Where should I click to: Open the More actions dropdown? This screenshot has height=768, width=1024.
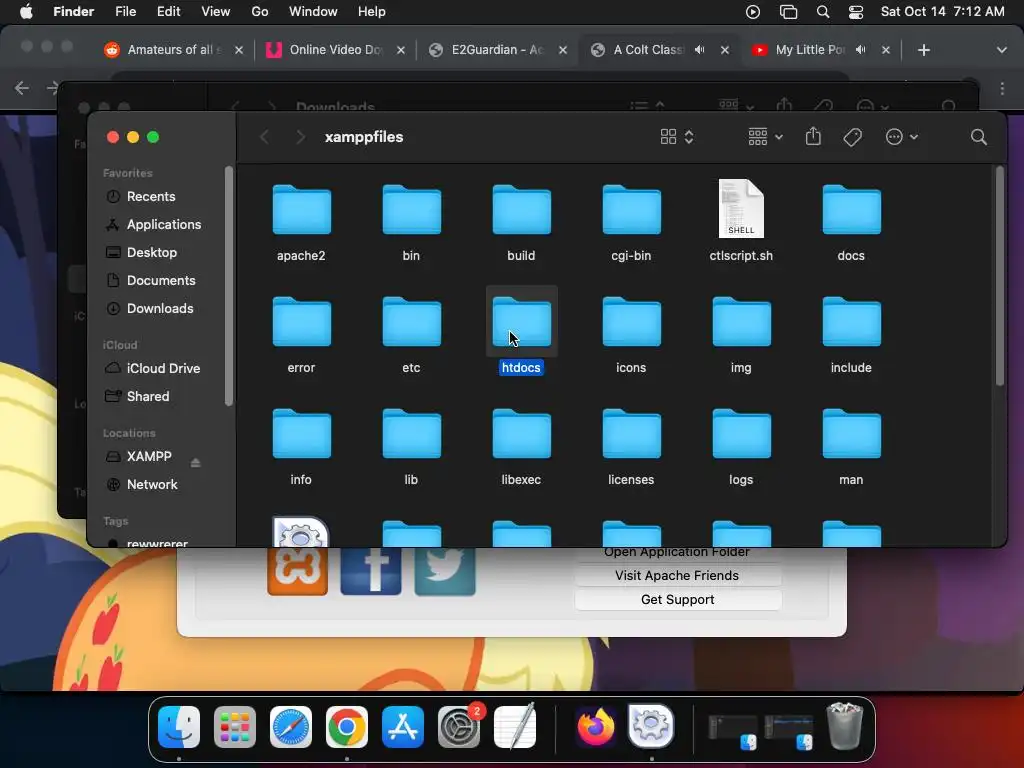[901, 136]
